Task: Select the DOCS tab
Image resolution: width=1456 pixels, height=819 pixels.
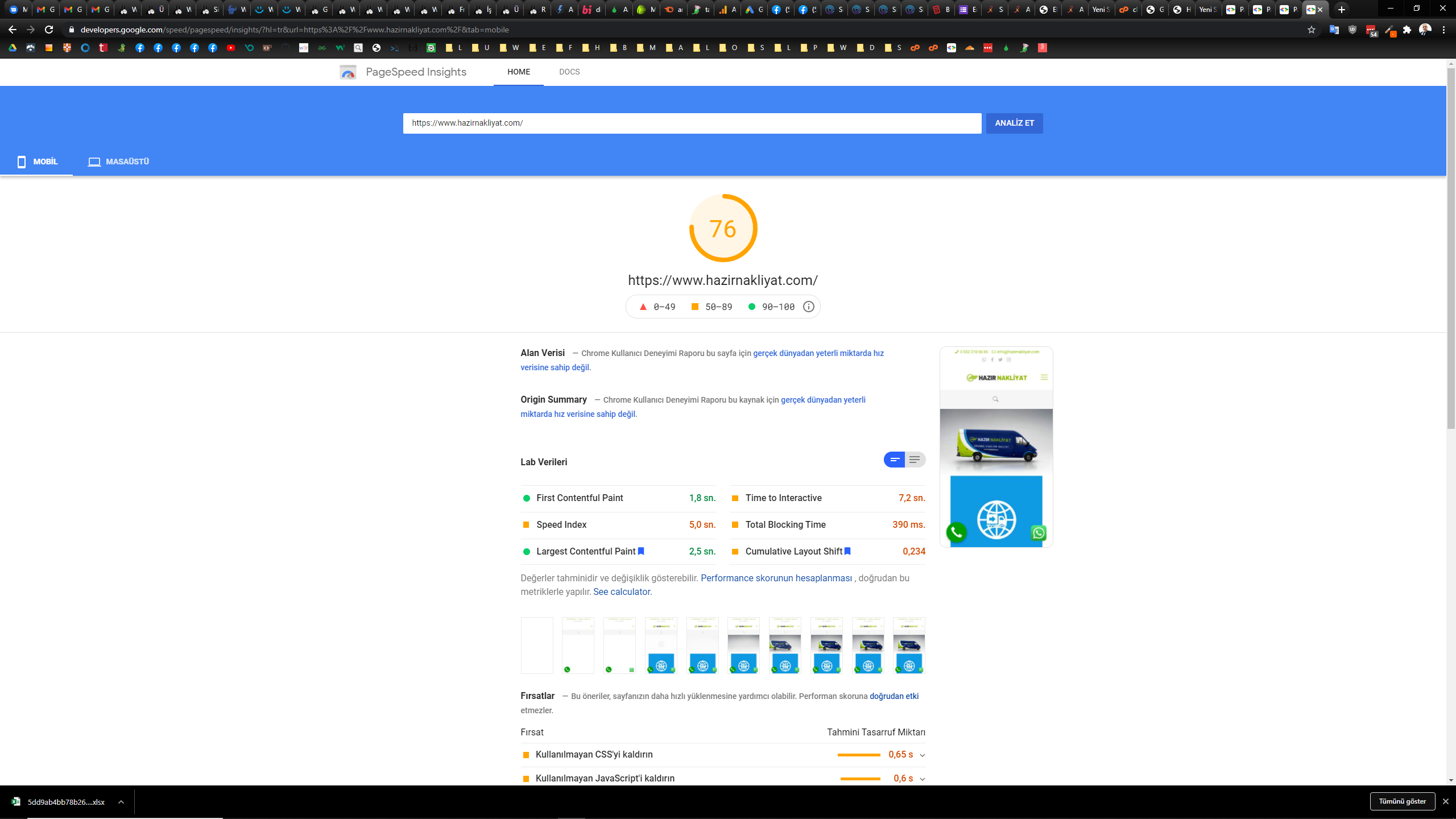Action: tap(569, 72)
